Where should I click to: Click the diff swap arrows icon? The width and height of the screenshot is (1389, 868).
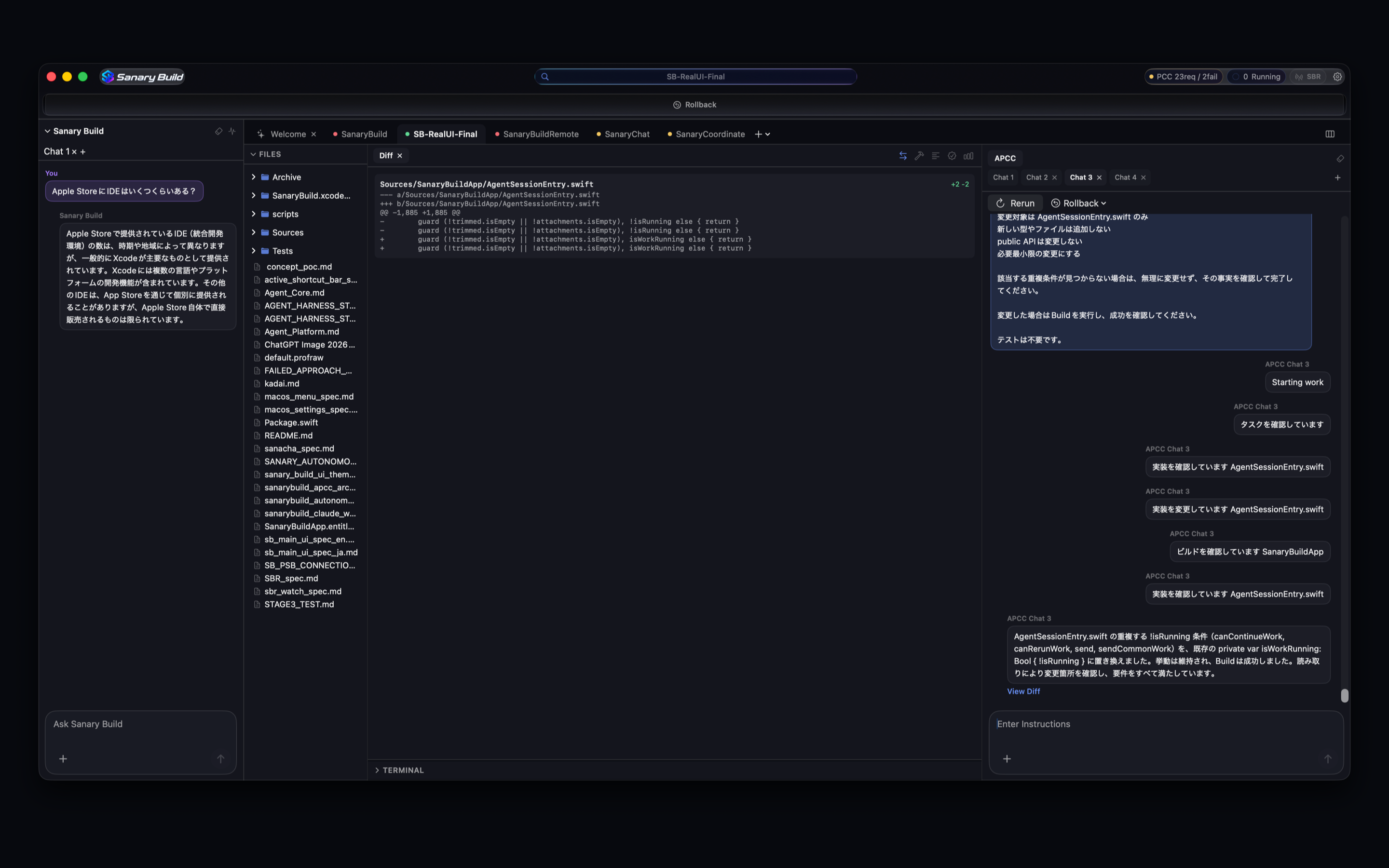903,156
